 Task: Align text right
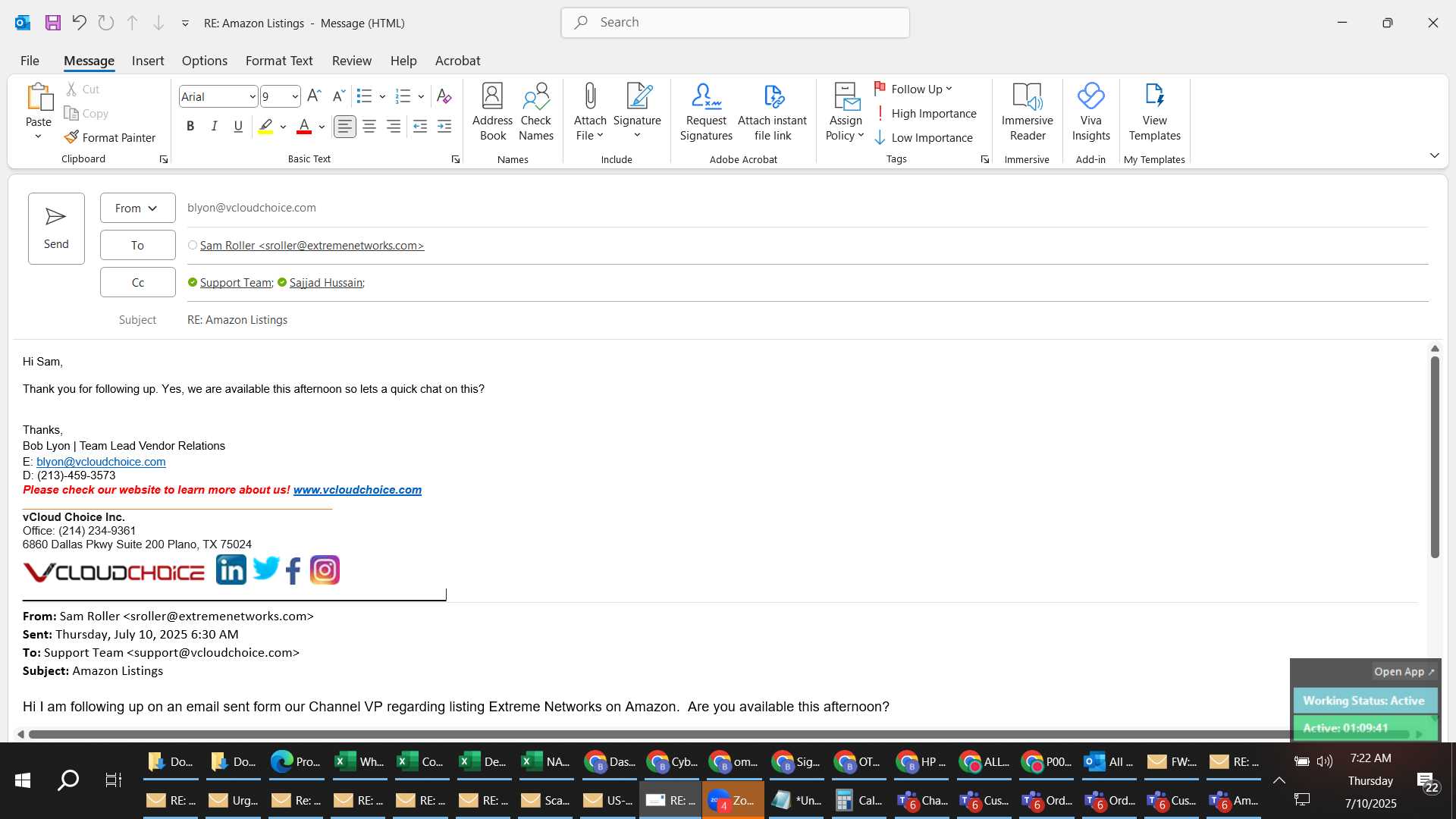pyautogui.click(x=394, y=127)
